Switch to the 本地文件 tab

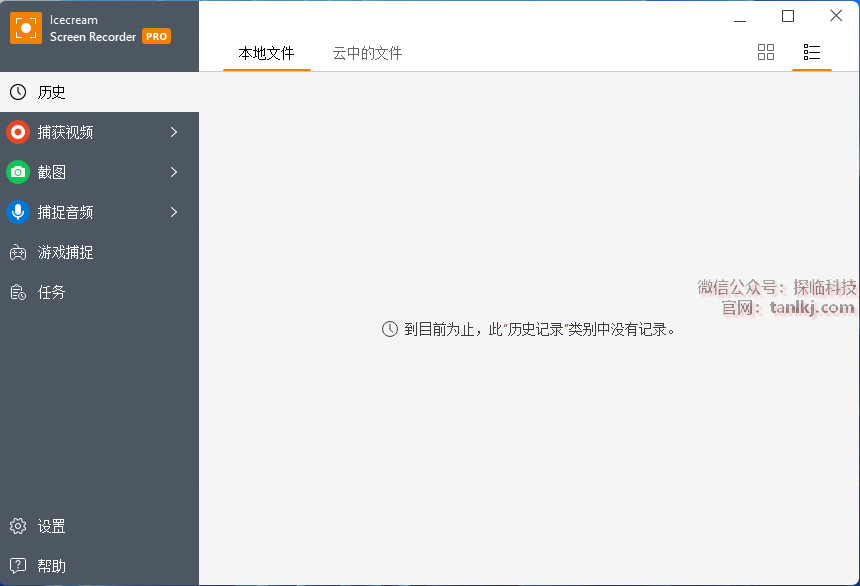(x=266, y=53)
